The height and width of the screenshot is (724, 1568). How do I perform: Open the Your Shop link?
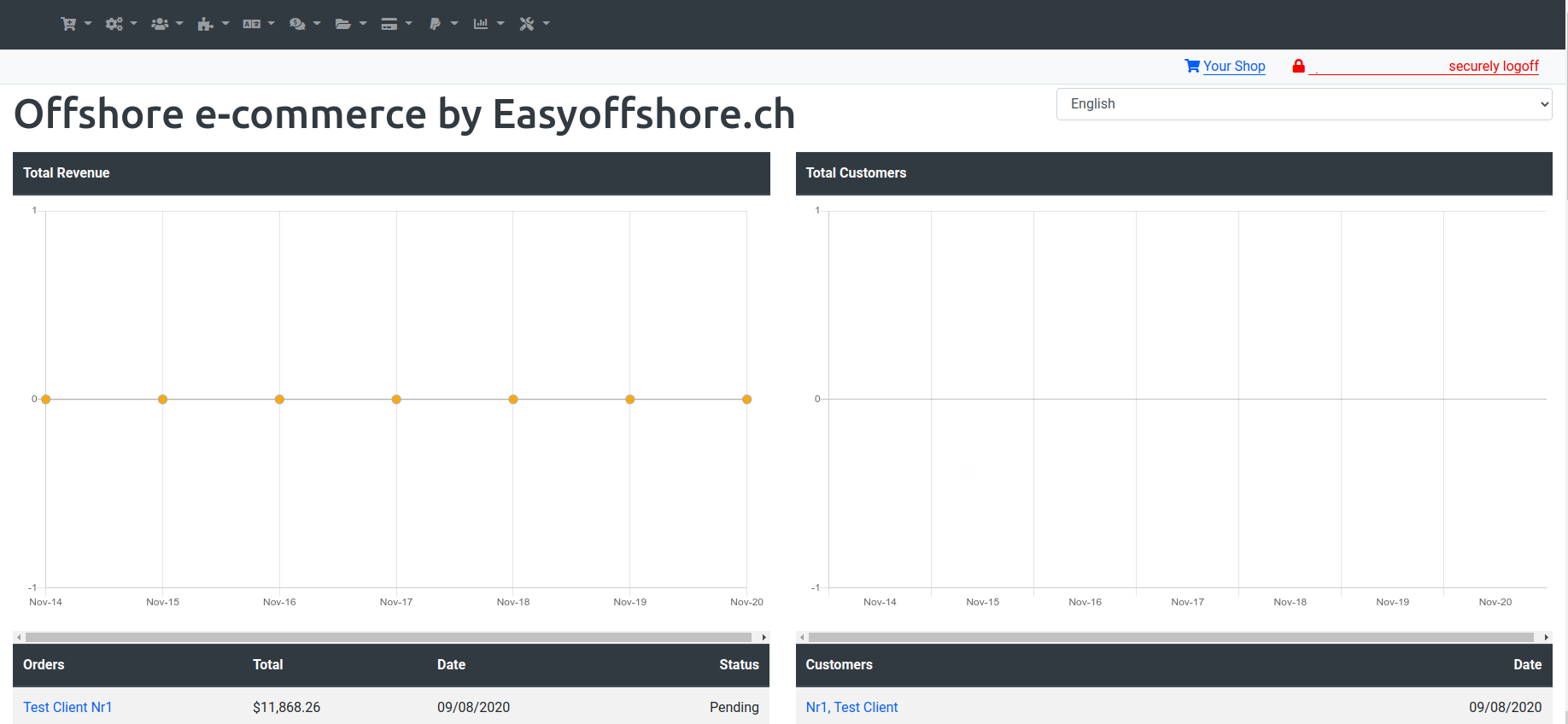tap(1234, 66)
